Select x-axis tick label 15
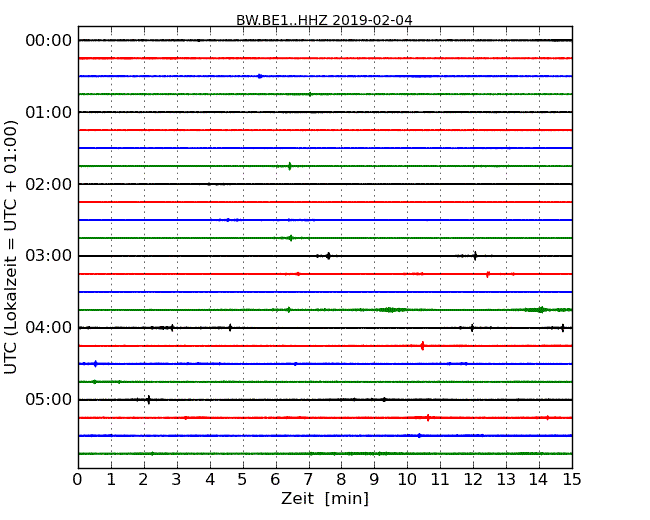This screenshot has width=650, height=520. click(x=572, y=480)
